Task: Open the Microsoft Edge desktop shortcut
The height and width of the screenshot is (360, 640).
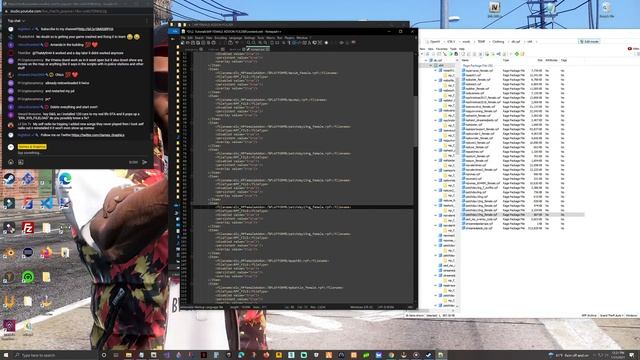Action: coord(65,179)
